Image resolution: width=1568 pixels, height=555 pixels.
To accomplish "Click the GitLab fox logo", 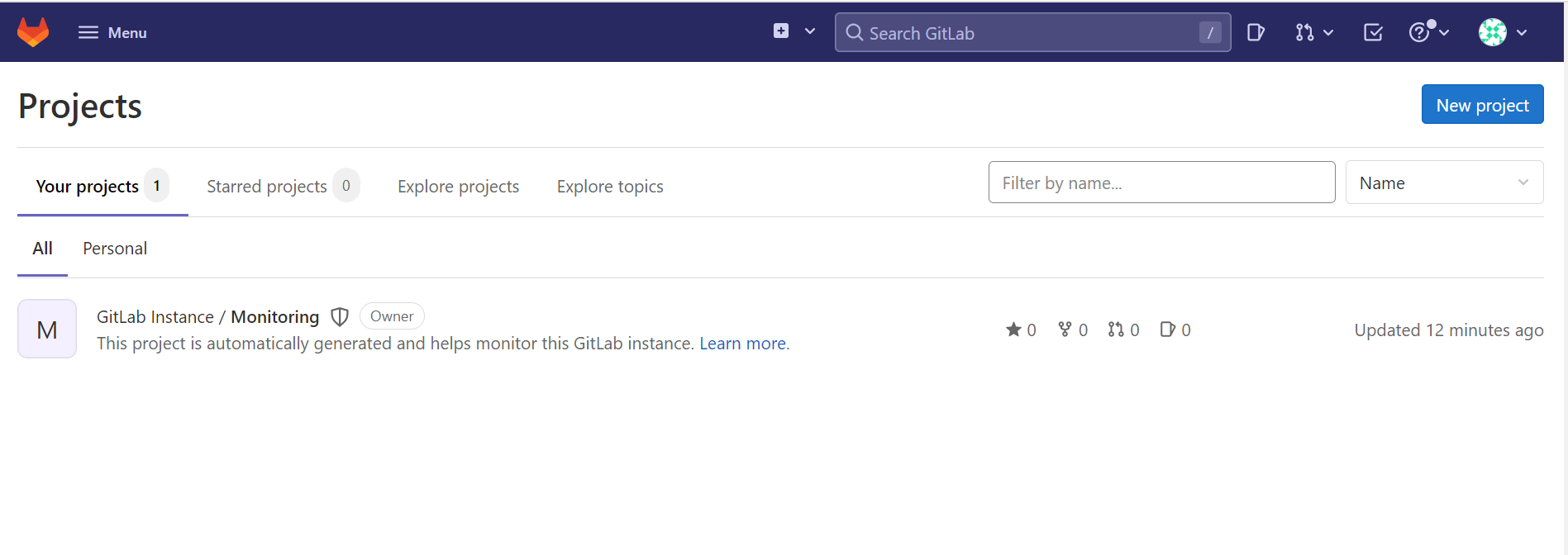I will click(33, 32).
